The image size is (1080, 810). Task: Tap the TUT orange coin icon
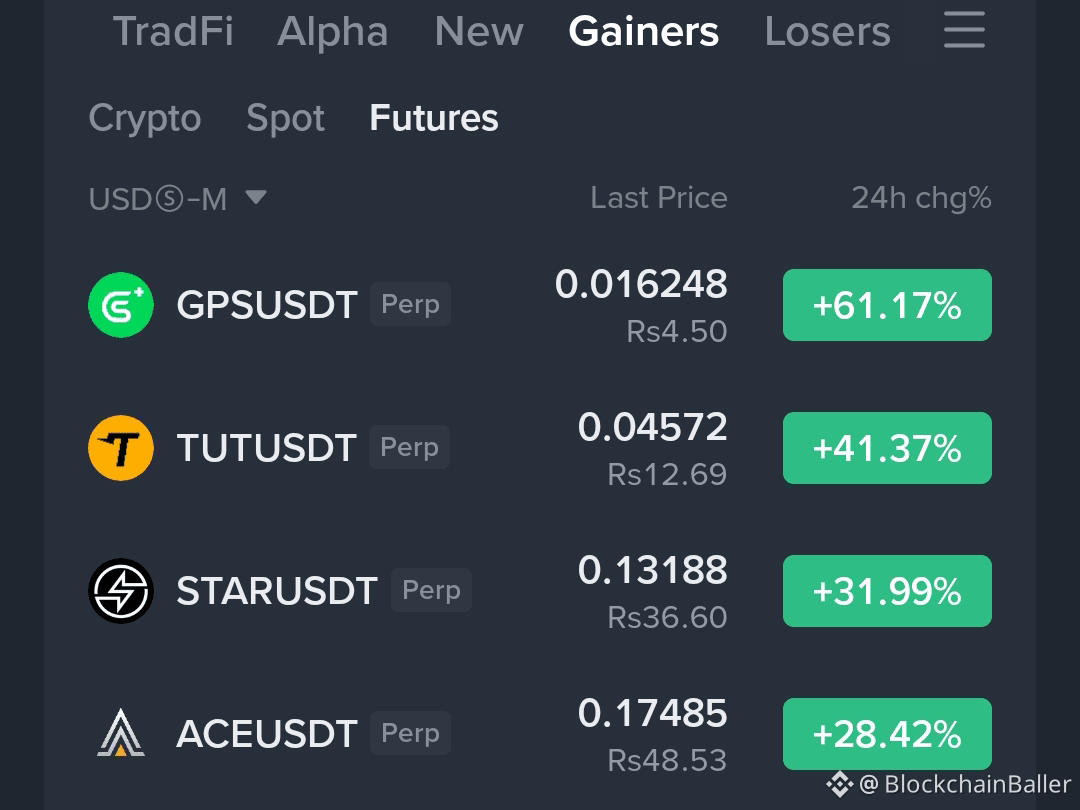point(121,448)
